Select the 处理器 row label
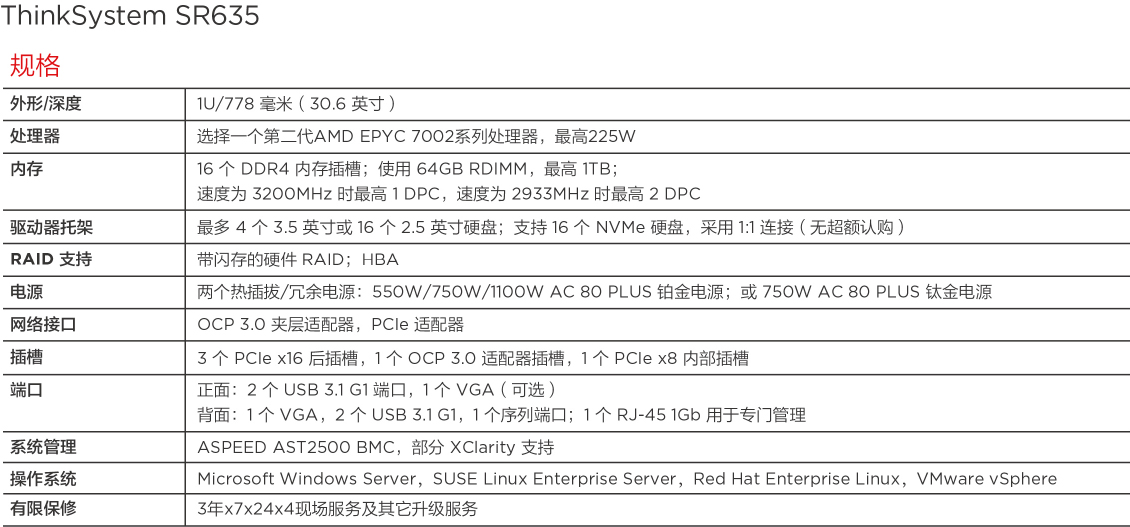 35,136
